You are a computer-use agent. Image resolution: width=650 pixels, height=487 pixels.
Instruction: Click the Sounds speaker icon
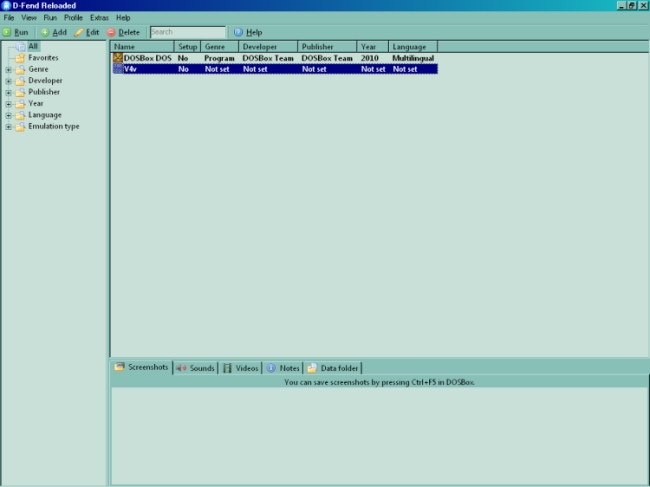pos(181,368)
